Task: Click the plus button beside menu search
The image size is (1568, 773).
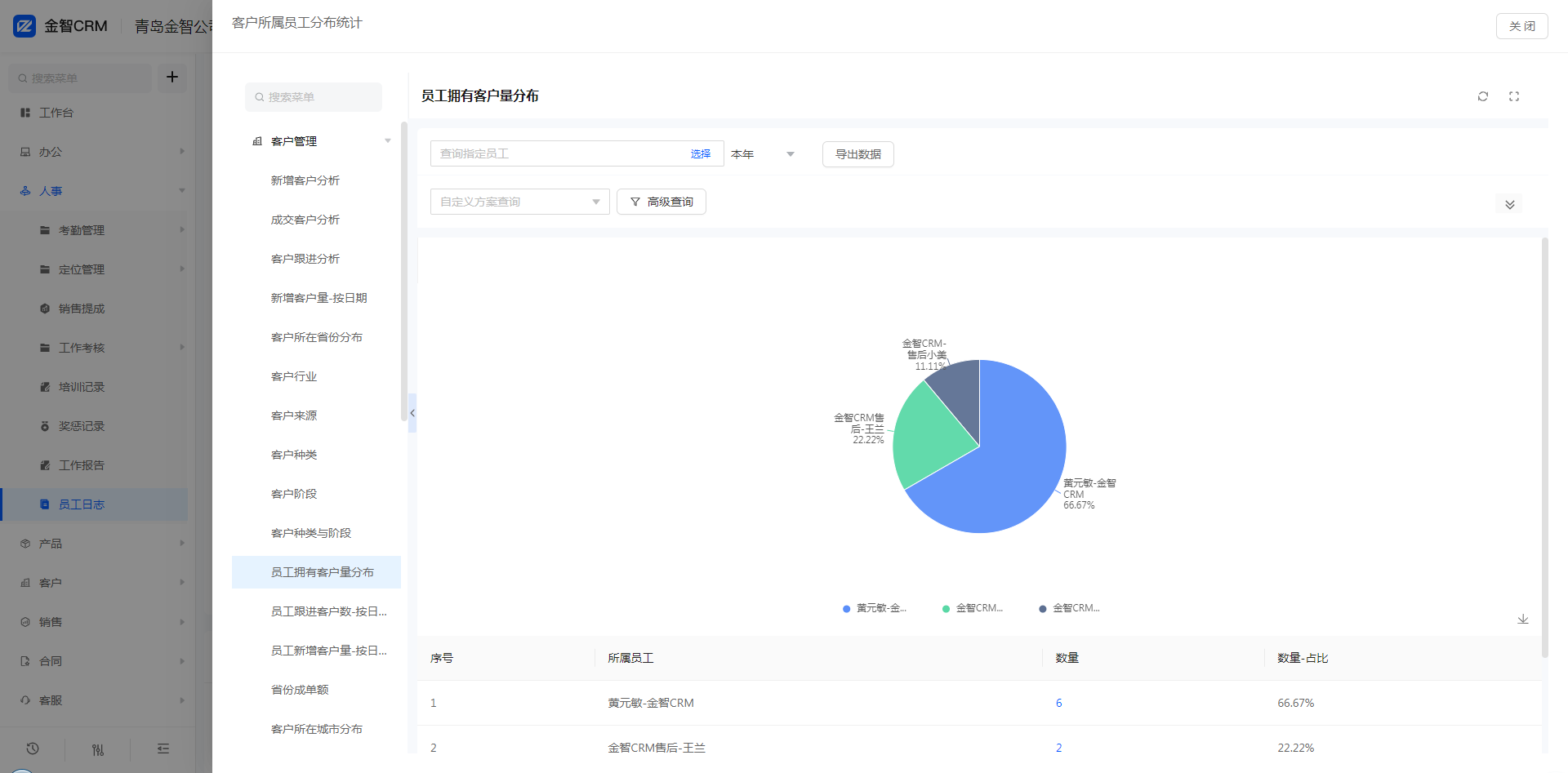Action: click(x=172, y=78)
